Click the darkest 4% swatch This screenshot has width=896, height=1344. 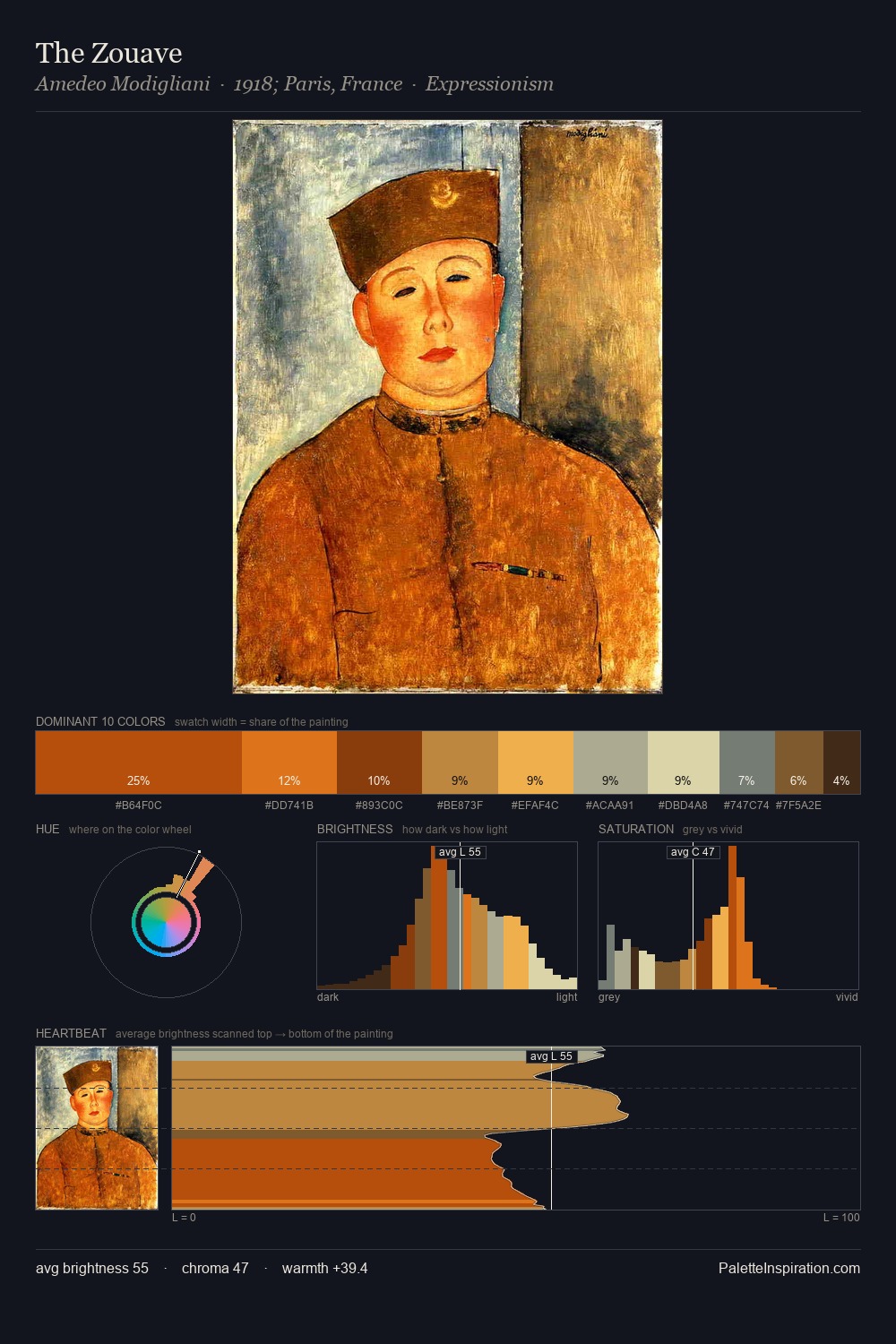tap(841, 762)
